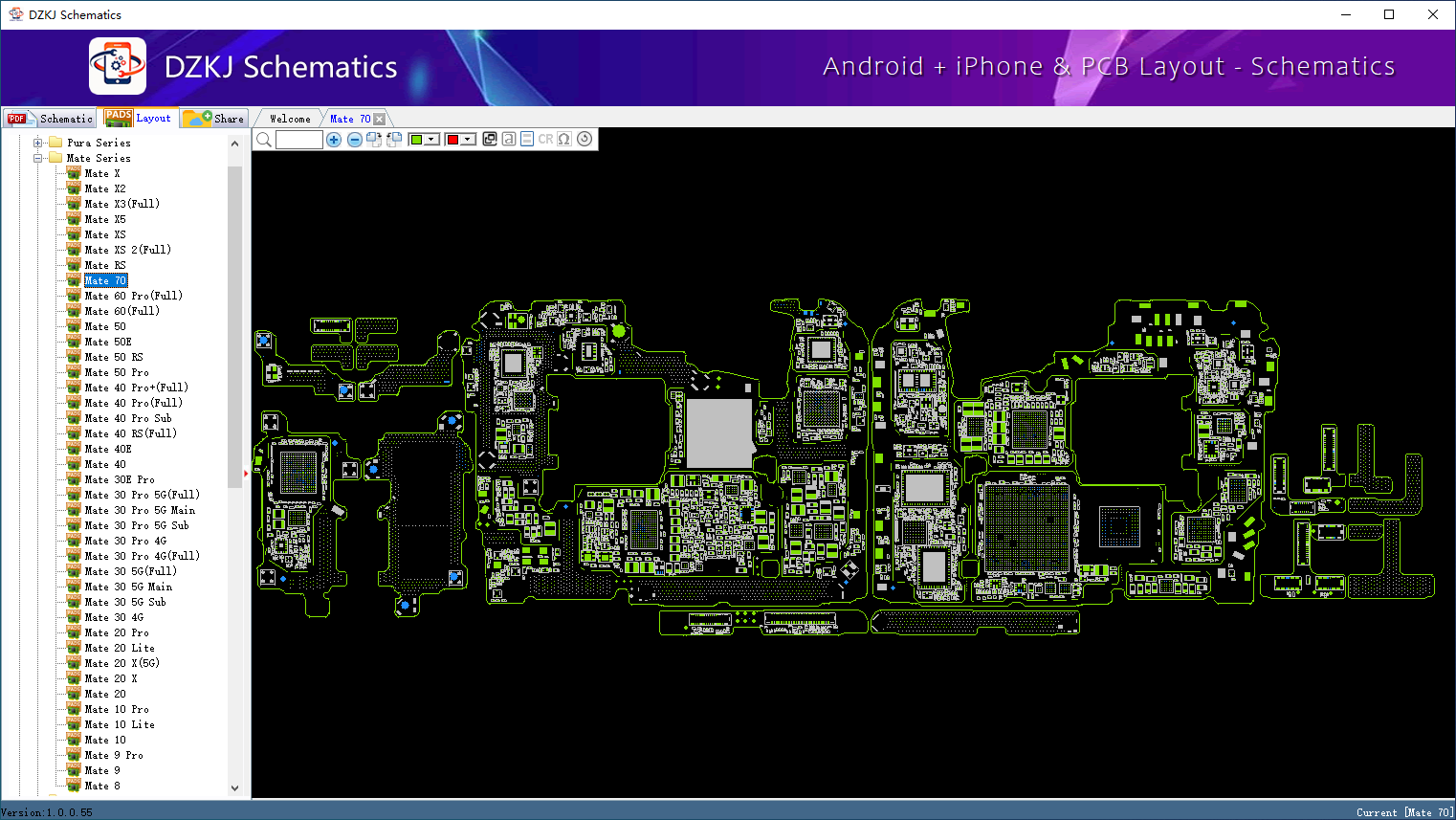Expand the Pura Series folder

point(38,143)
